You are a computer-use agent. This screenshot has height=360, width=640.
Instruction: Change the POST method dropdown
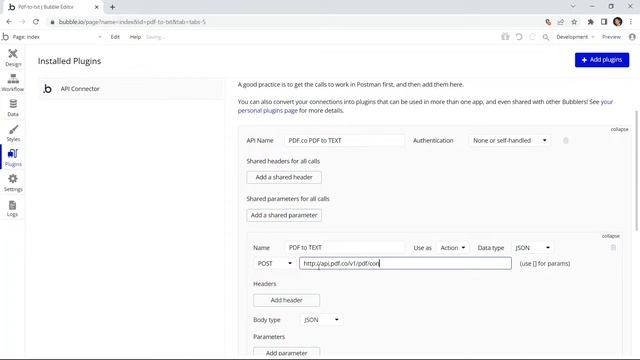tap(274, 263)
